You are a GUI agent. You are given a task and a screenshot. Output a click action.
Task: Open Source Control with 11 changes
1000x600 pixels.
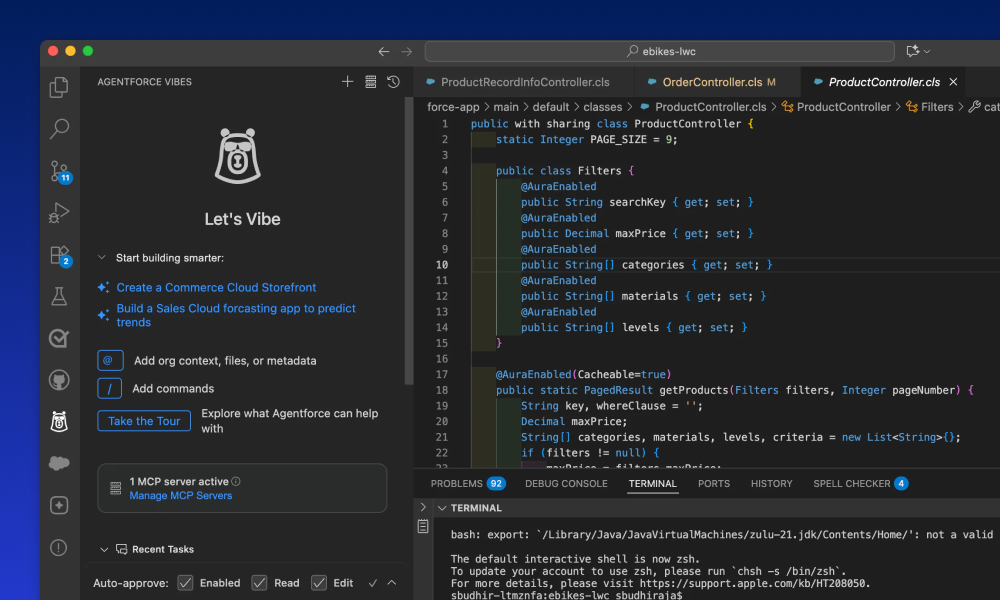(60, 171)
